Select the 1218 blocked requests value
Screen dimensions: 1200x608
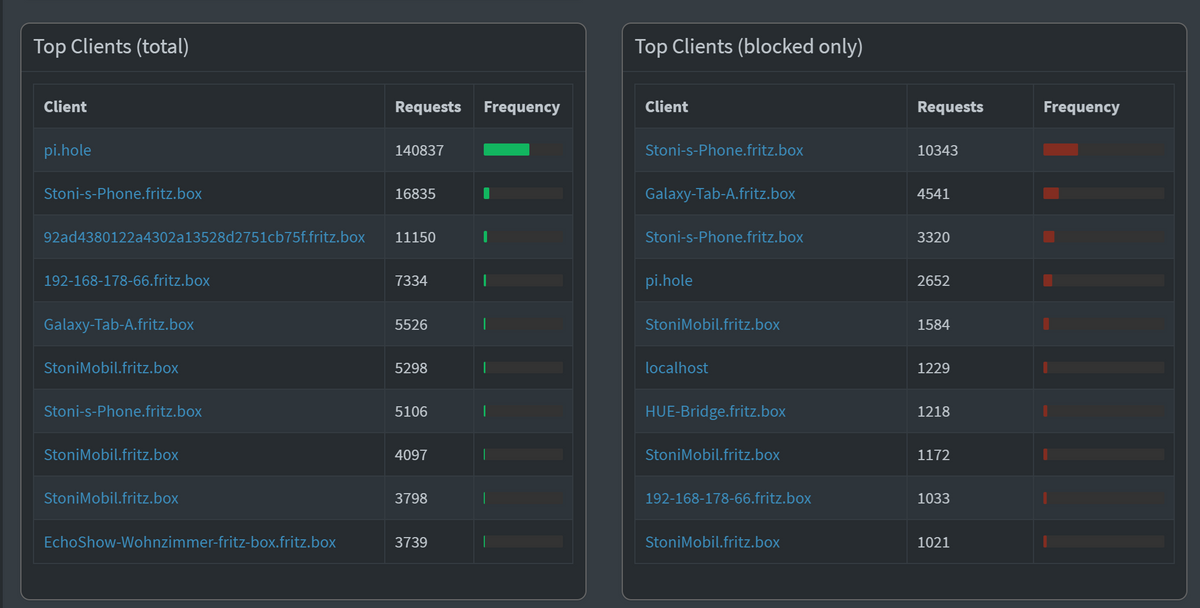(x=933, y=411)
